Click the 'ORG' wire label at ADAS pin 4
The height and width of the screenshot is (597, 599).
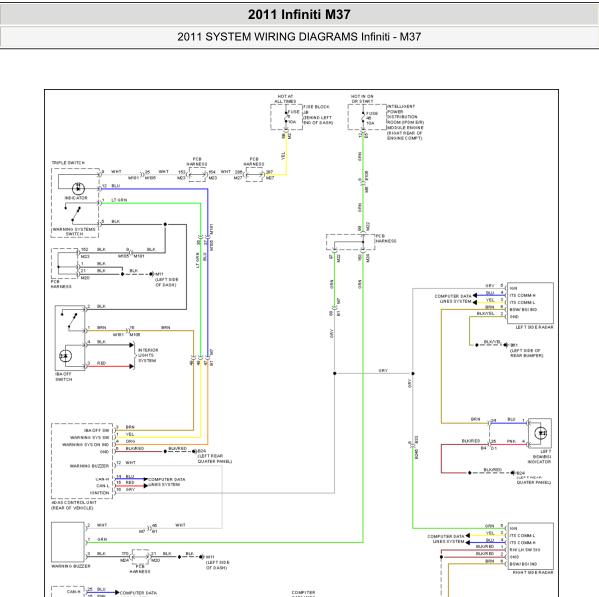130,441
